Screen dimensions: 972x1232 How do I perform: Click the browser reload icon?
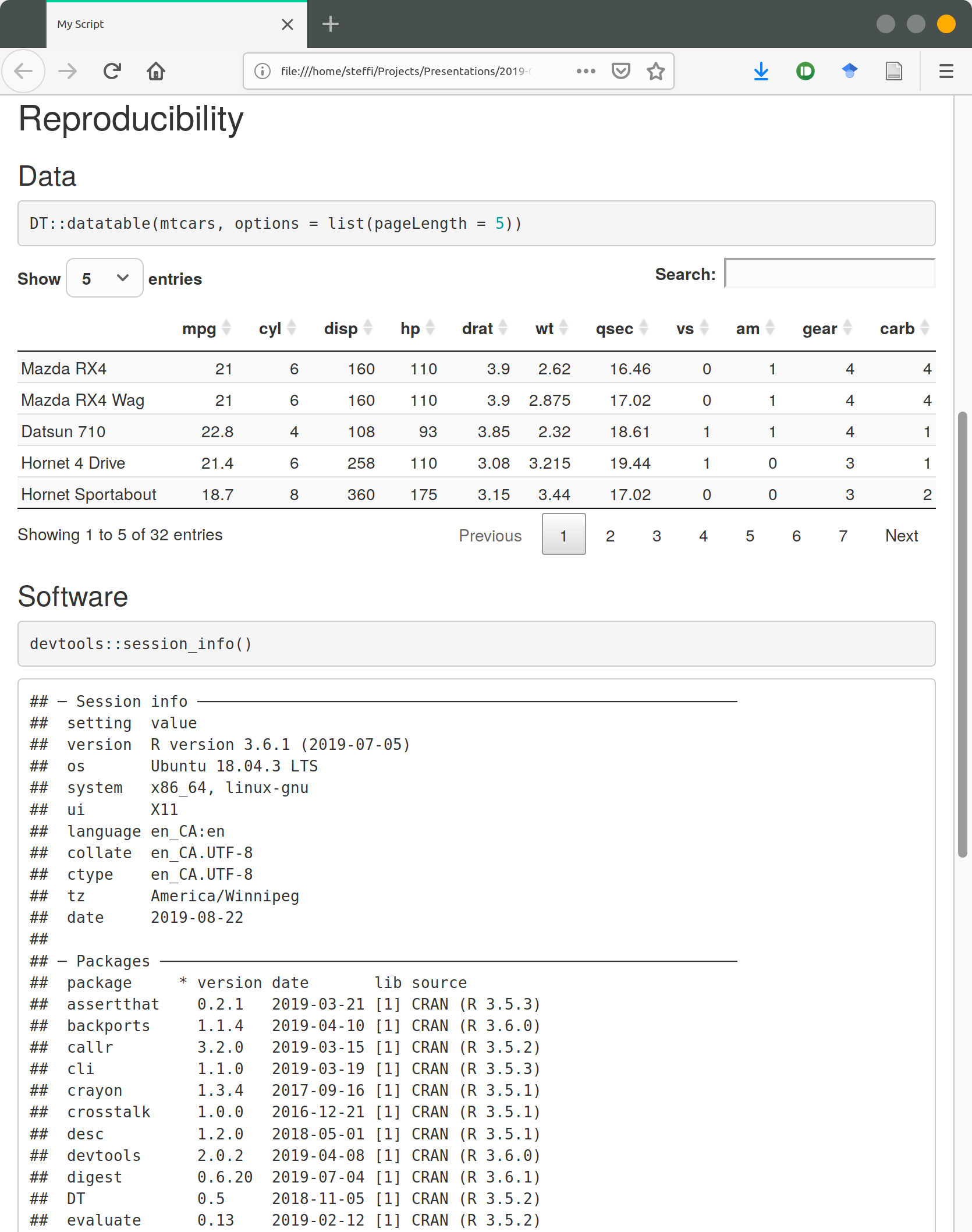pos(112,71)
